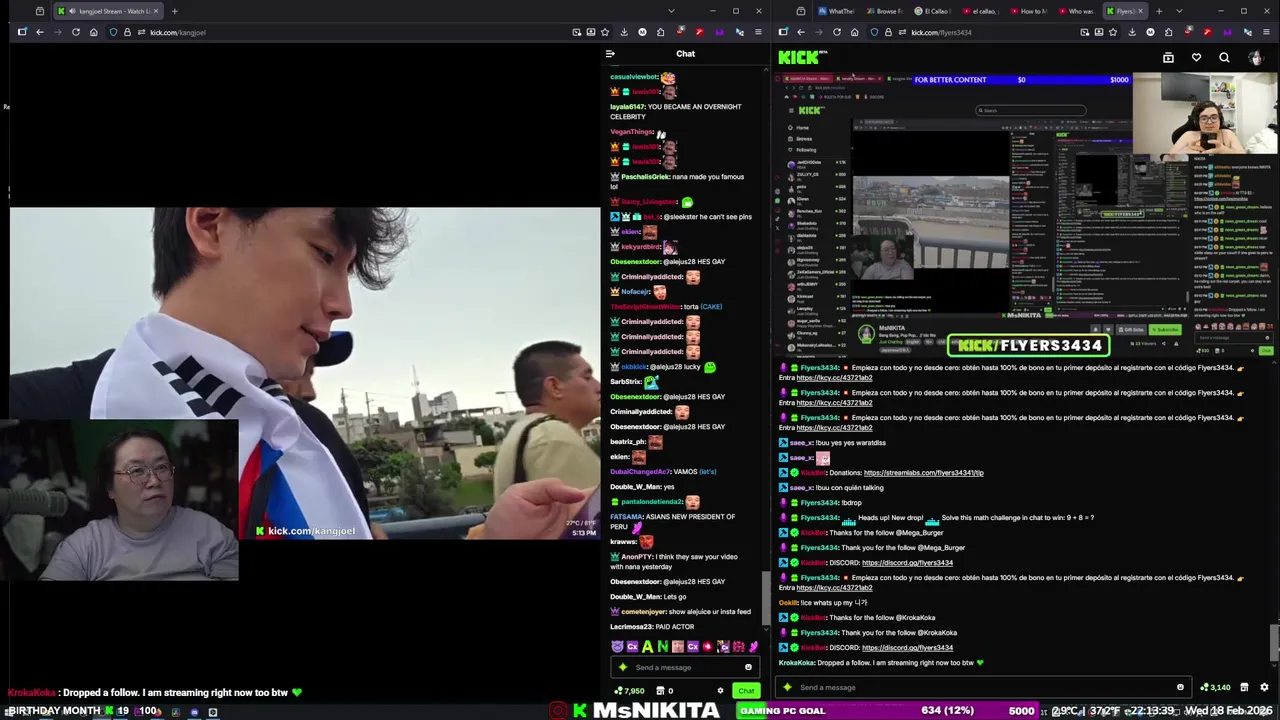Screen dimensions: 1280x720
Task: Open channel points balance 3,140
Action: click(1215, 687)
